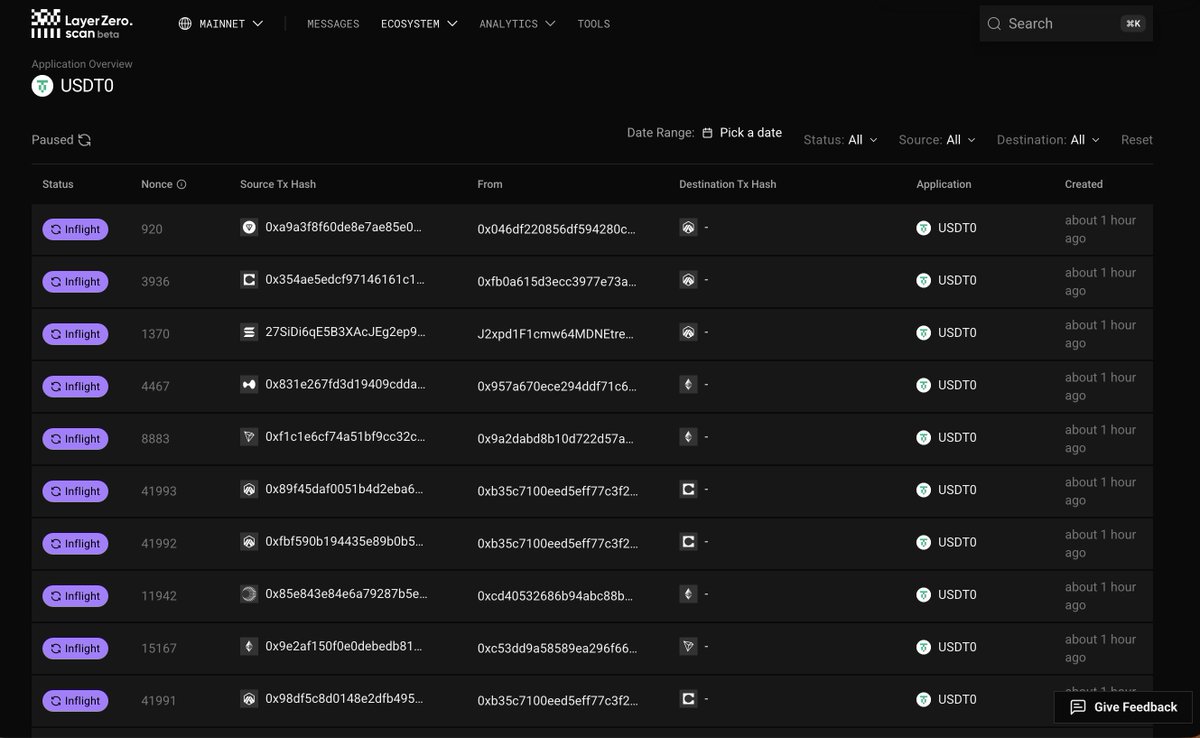Click the destination chain icon in nonce 920 row
Viewport: 1200px width, 738px height.
click(x=688, y=228)
